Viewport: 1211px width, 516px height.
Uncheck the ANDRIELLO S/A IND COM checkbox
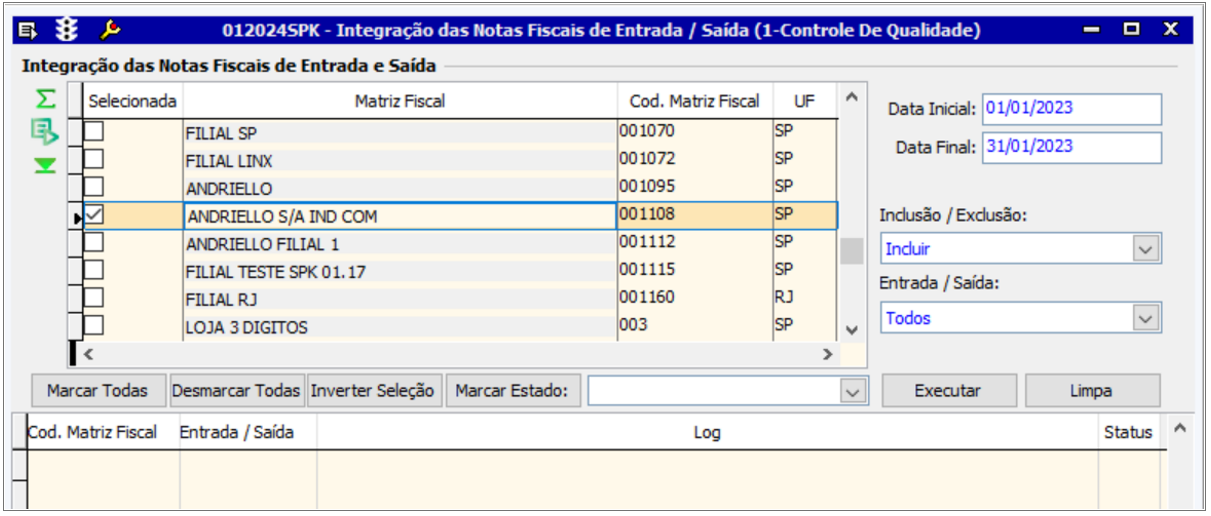point(93,214)
